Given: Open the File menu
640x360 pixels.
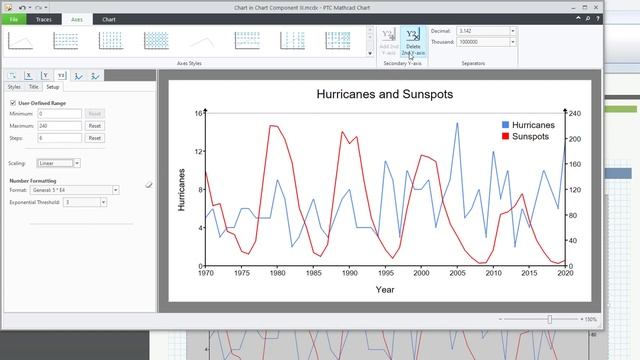Looking at the screenshot, I should pyautogui.click(x=13, y=19).
